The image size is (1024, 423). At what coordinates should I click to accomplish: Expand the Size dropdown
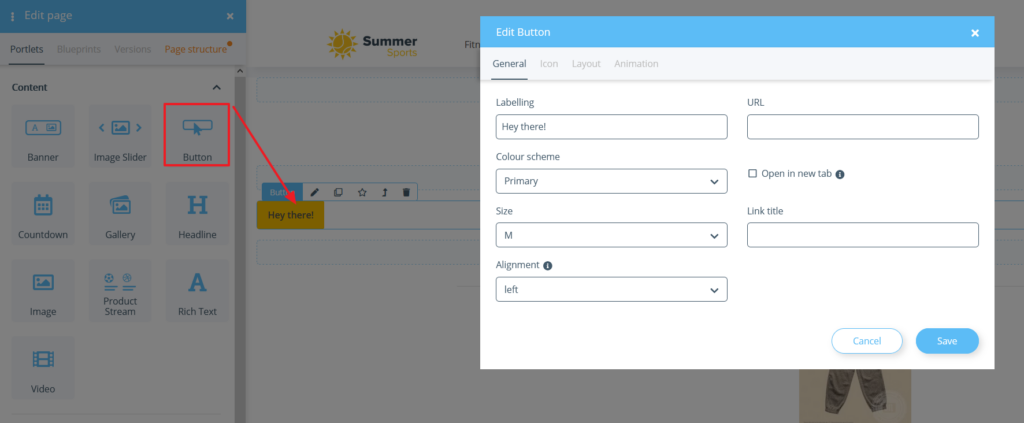(x=611, y=235)
